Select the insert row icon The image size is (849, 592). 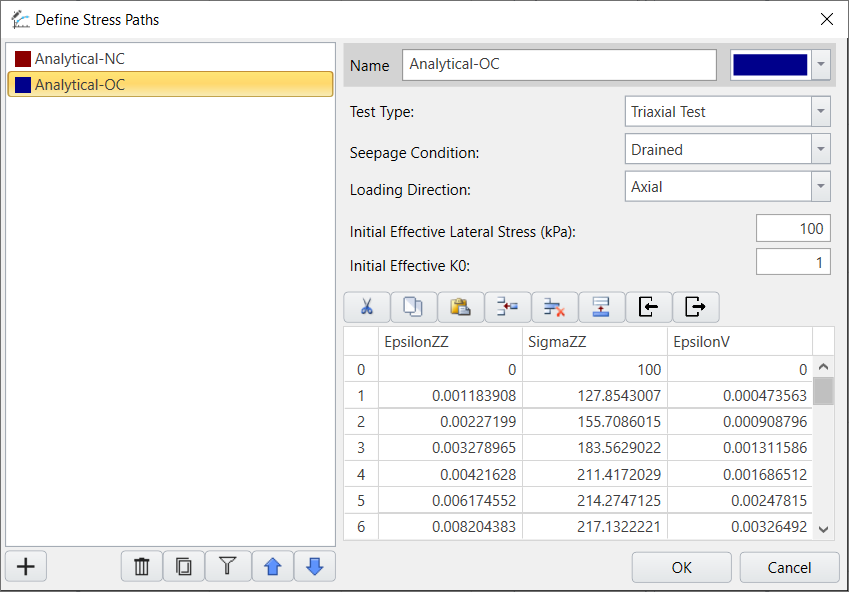tap(507, 307)
